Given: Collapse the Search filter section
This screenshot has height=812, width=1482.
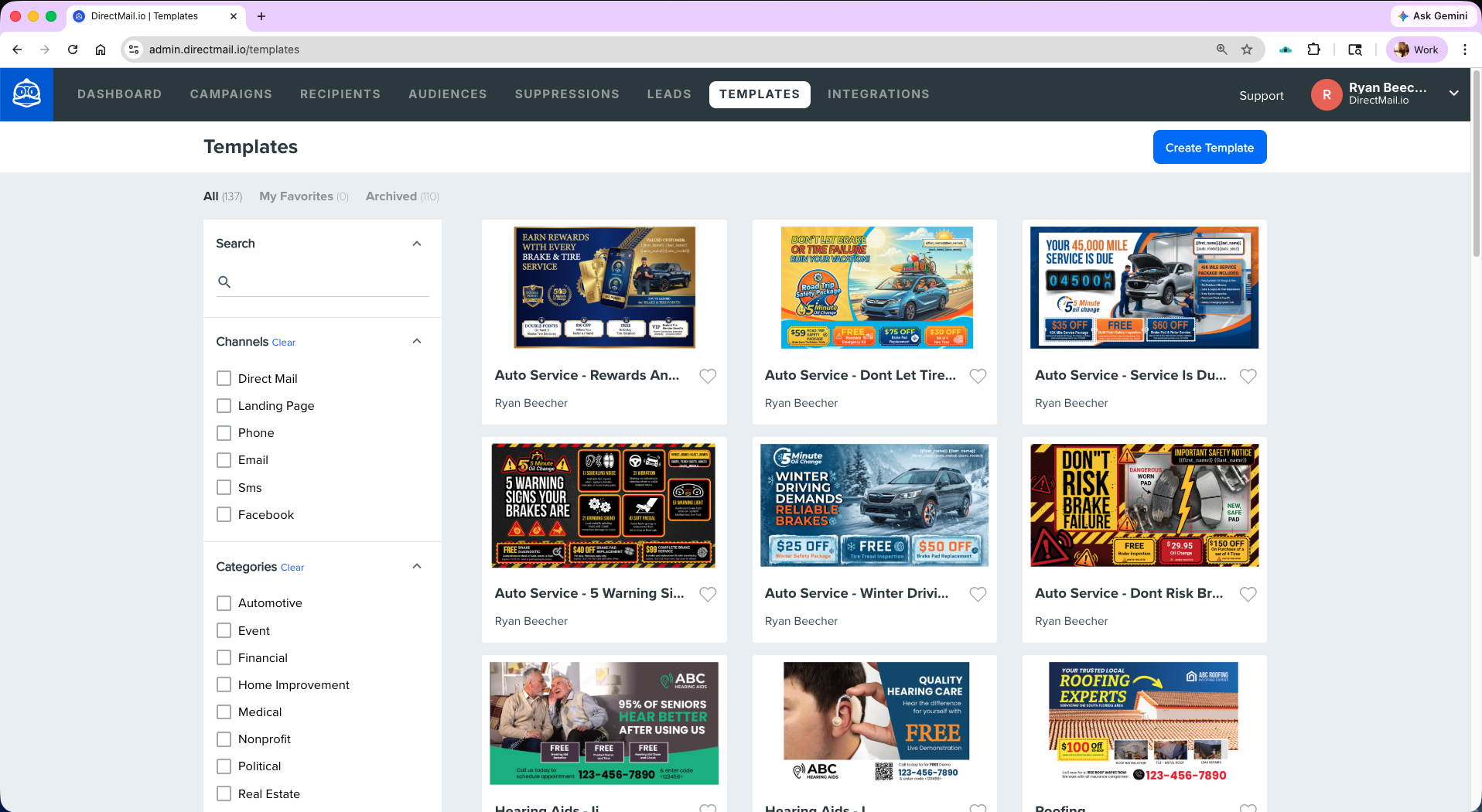Looking at the screenshot, I should pyautogui.click(x=417, y=244).
